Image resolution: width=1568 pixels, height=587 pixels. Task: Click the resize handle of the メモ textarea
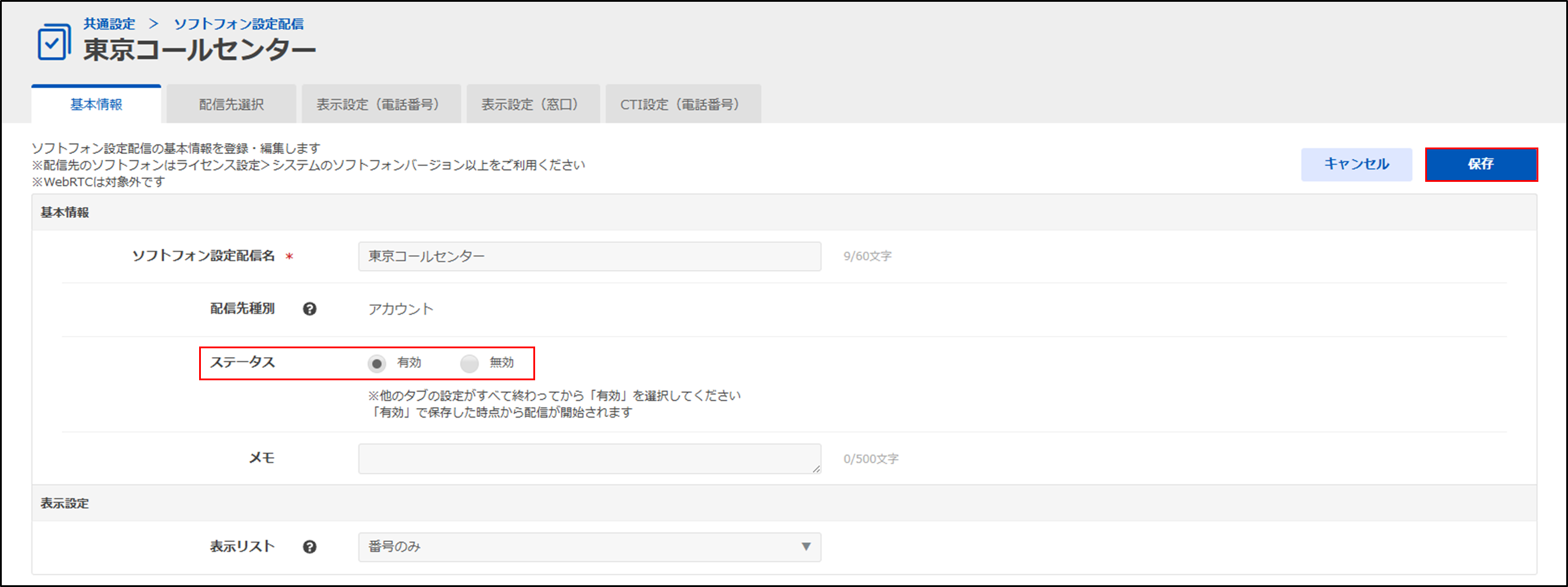coord(815,469)
